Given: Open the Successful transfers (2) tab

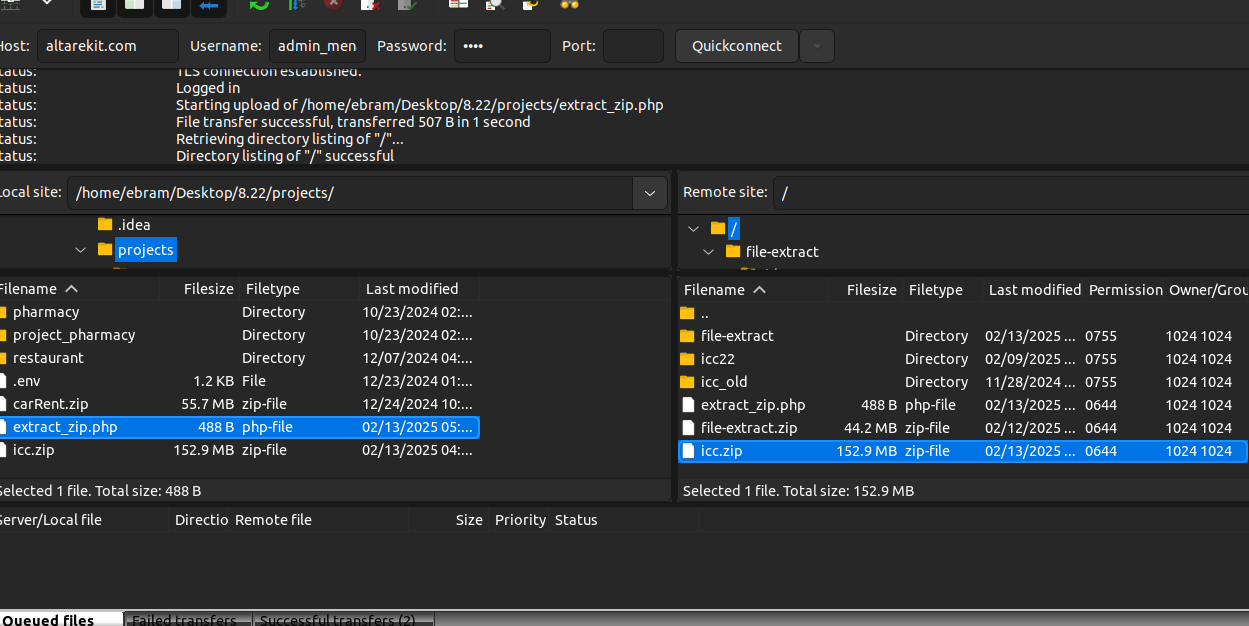Looking at the screenshot, I should click(338, 620).
